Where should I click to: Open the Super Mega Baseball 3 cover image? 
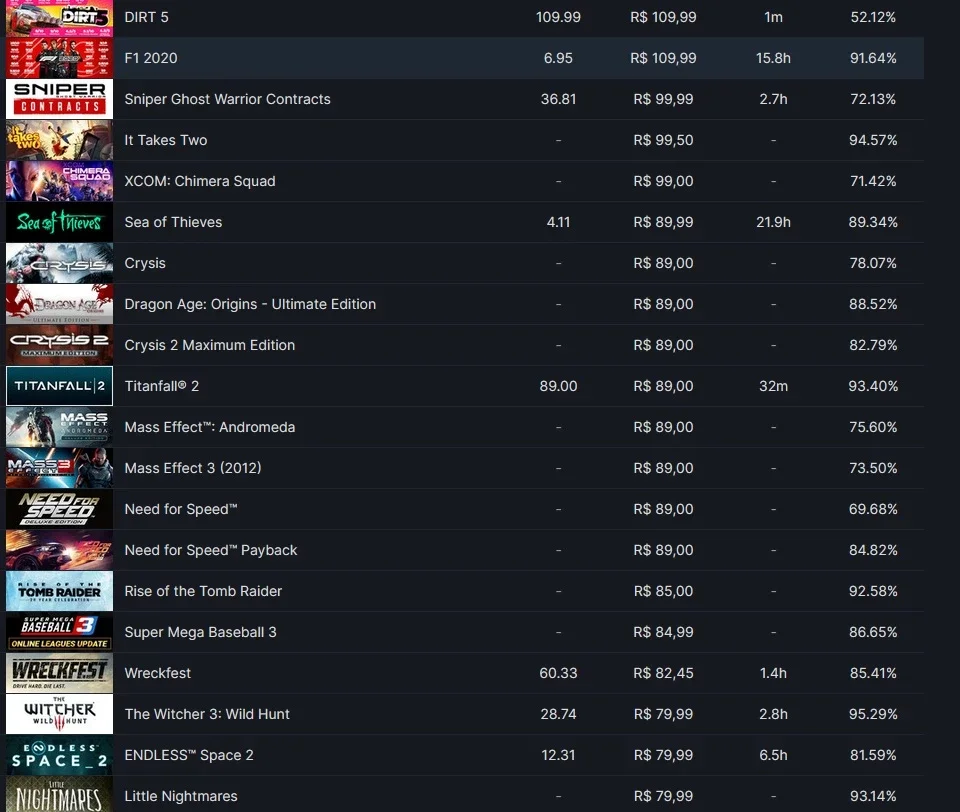point(59,632)
